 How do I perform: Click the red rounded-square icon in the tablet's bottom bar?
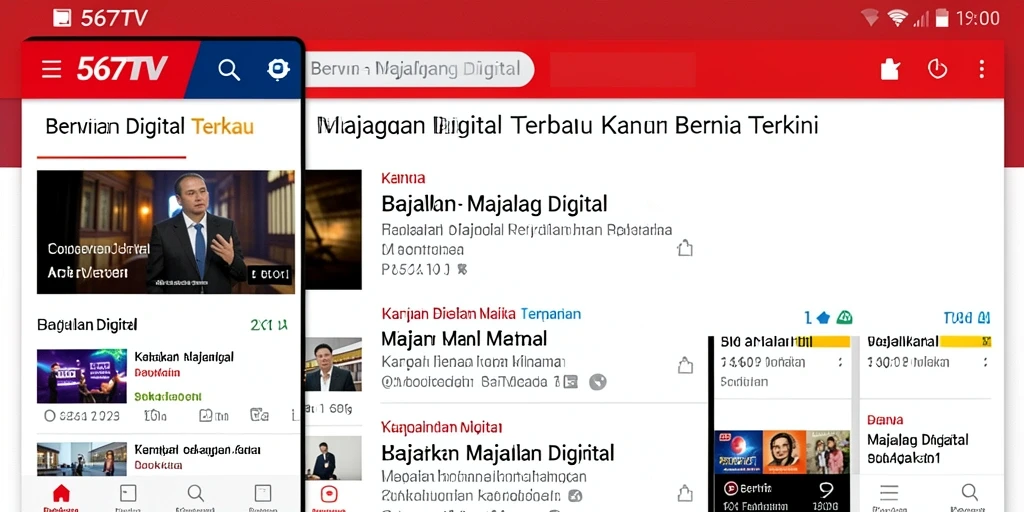tap(329, 494)
